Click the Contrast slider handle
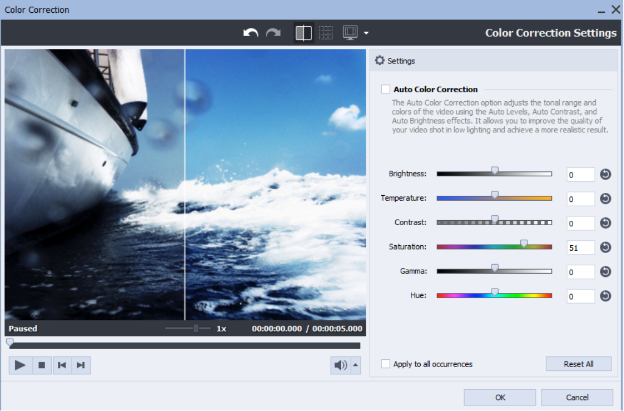 click(494, 219)
